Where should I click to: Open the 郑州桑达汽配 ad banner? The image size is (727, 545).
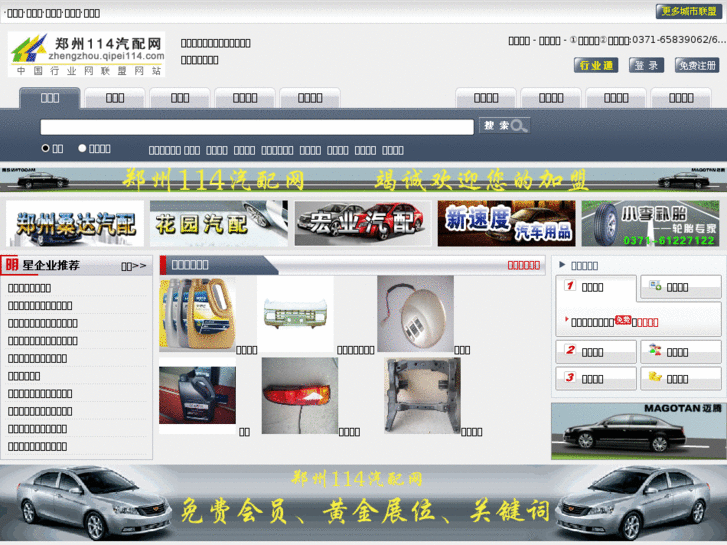click(75, 223)
